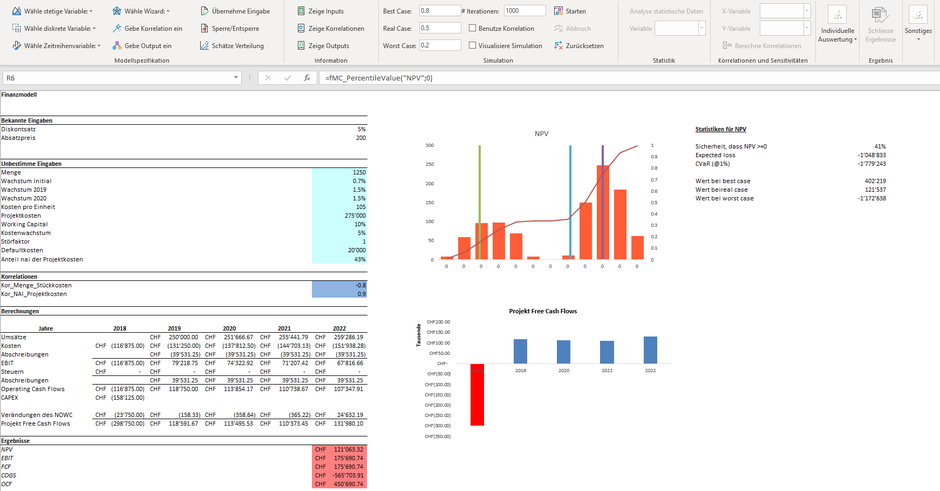
Task: Click the Iterationen number field
Action: tap(525, 11)
